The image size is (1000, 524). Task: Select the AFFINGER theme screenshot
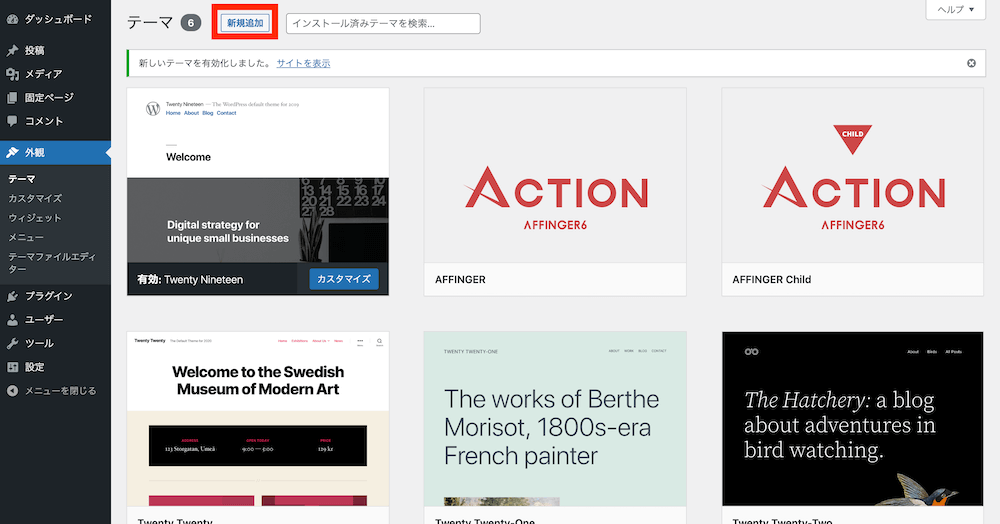pyautogui.click(x=555, y=175)
